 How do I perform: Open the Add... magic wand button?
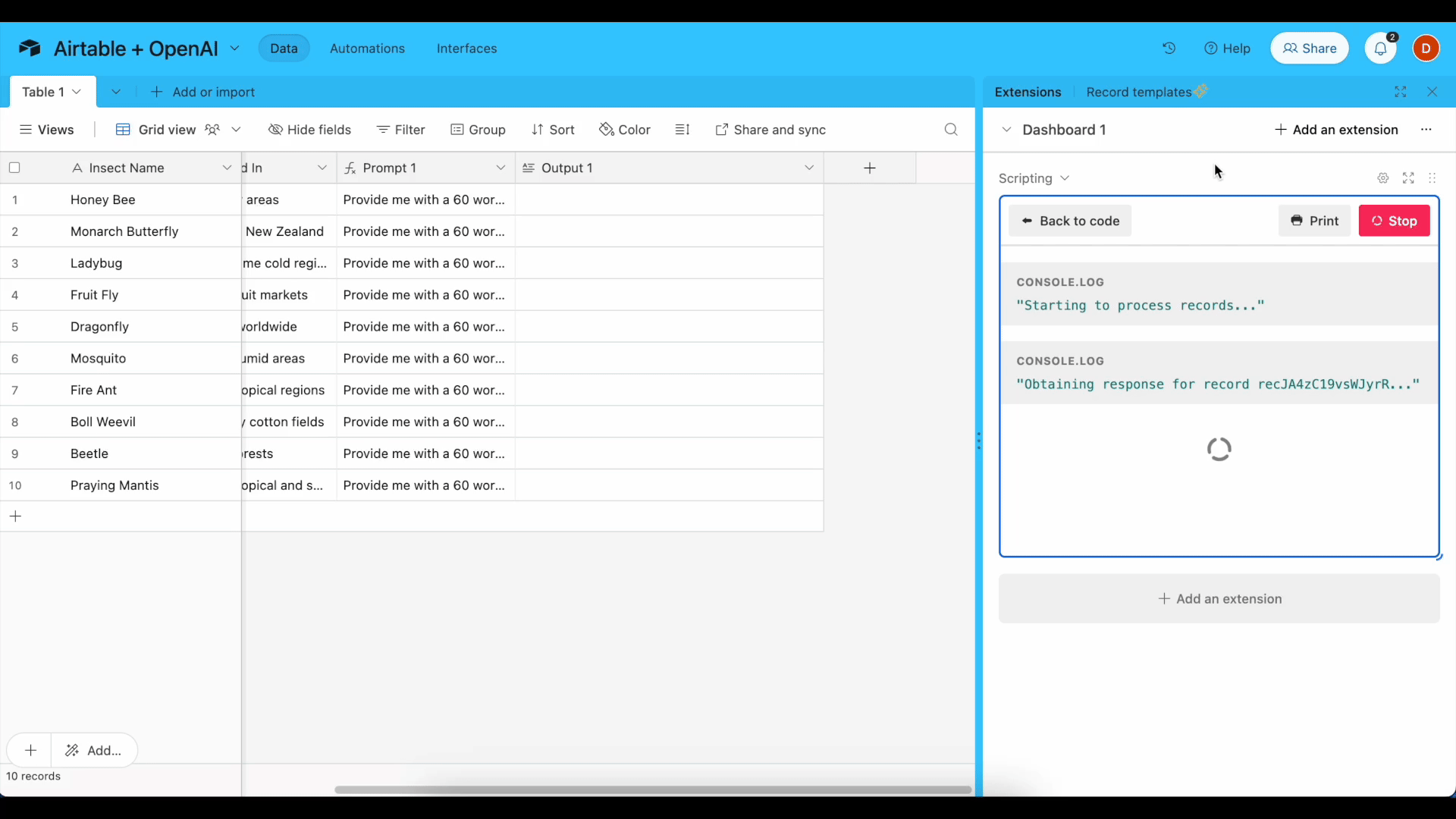94,750
